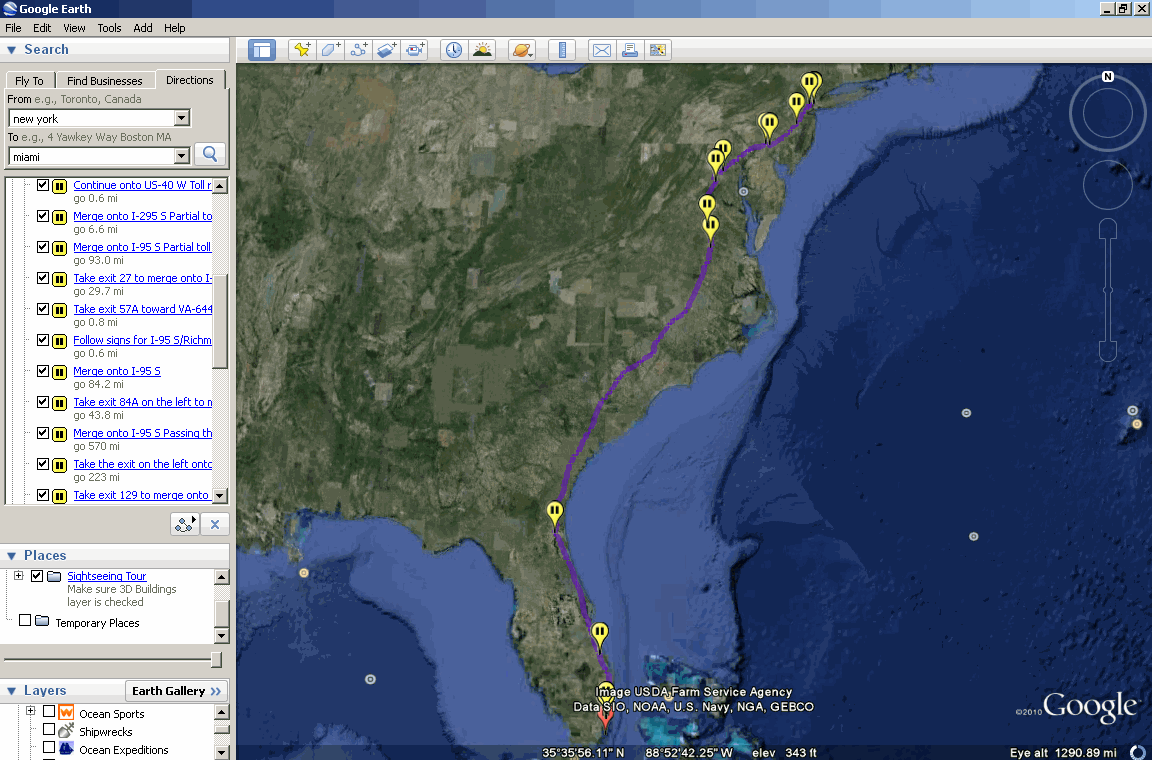This screenshot has height=760, width=1152.
Task: Click the directions list scrollbar down arrow
Action: pos(220,496)
